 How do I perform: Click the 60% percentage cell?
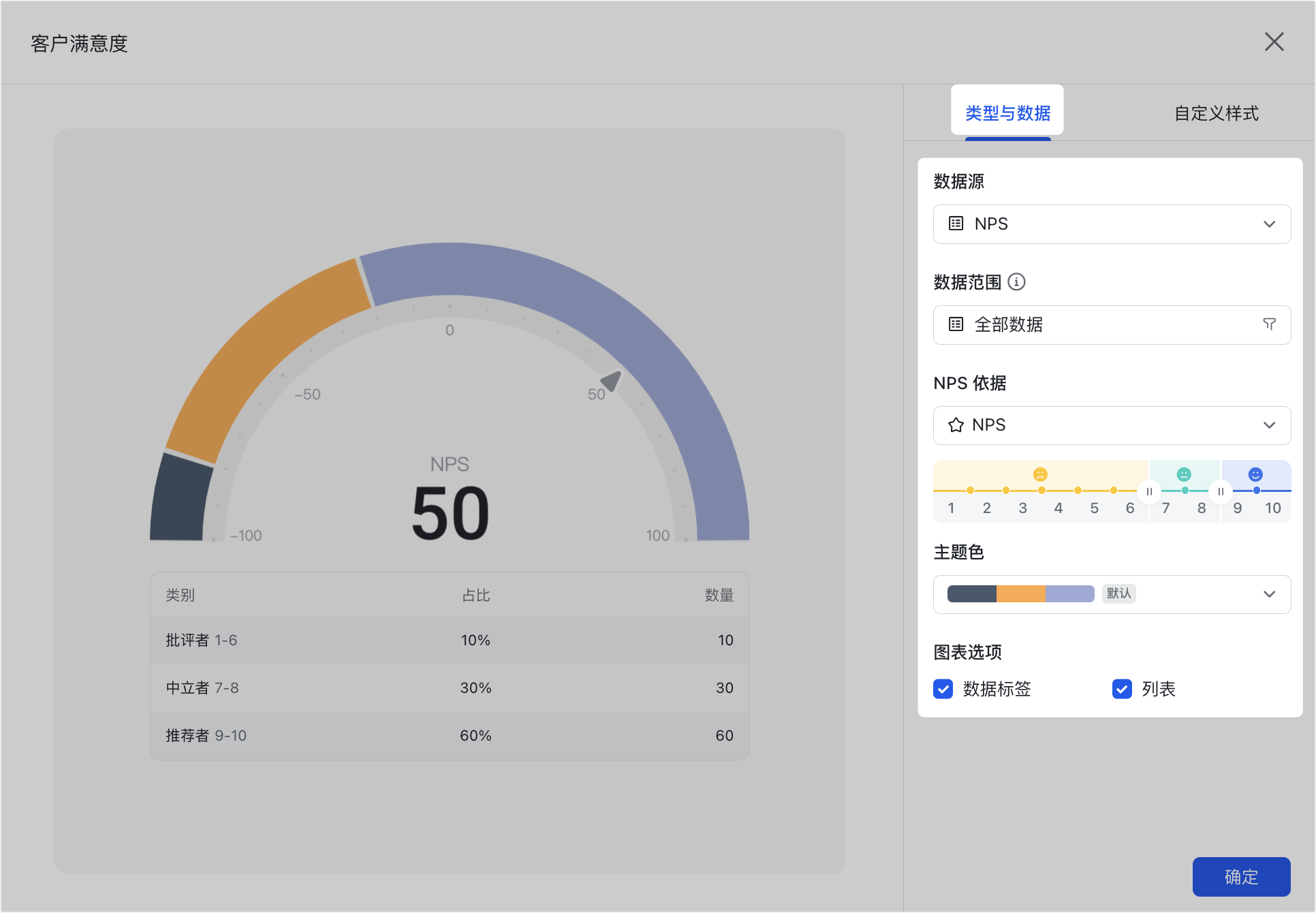(475, 736)
